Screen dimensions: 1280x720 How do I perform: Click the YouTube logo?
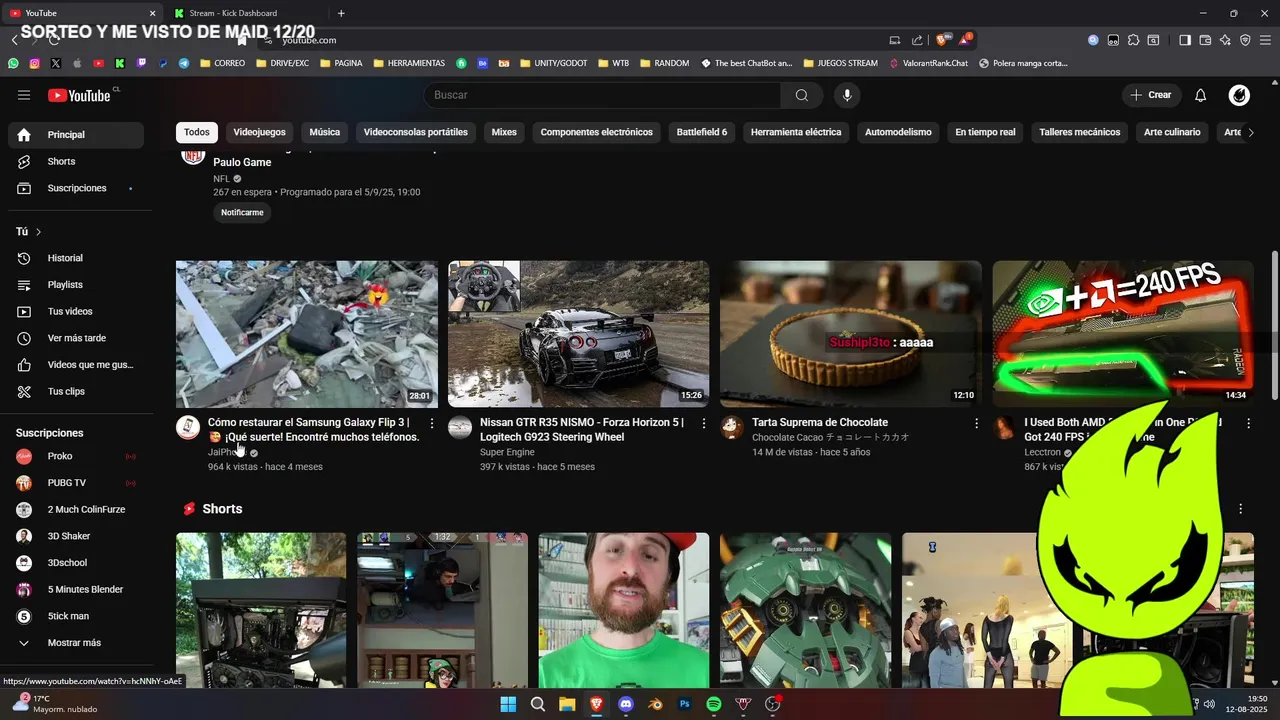79,95
